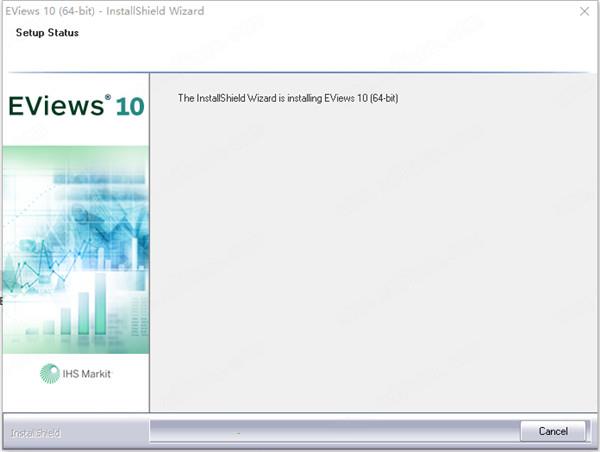
Task: Click the chart artwork in sidebar
Action: (76, 250)
